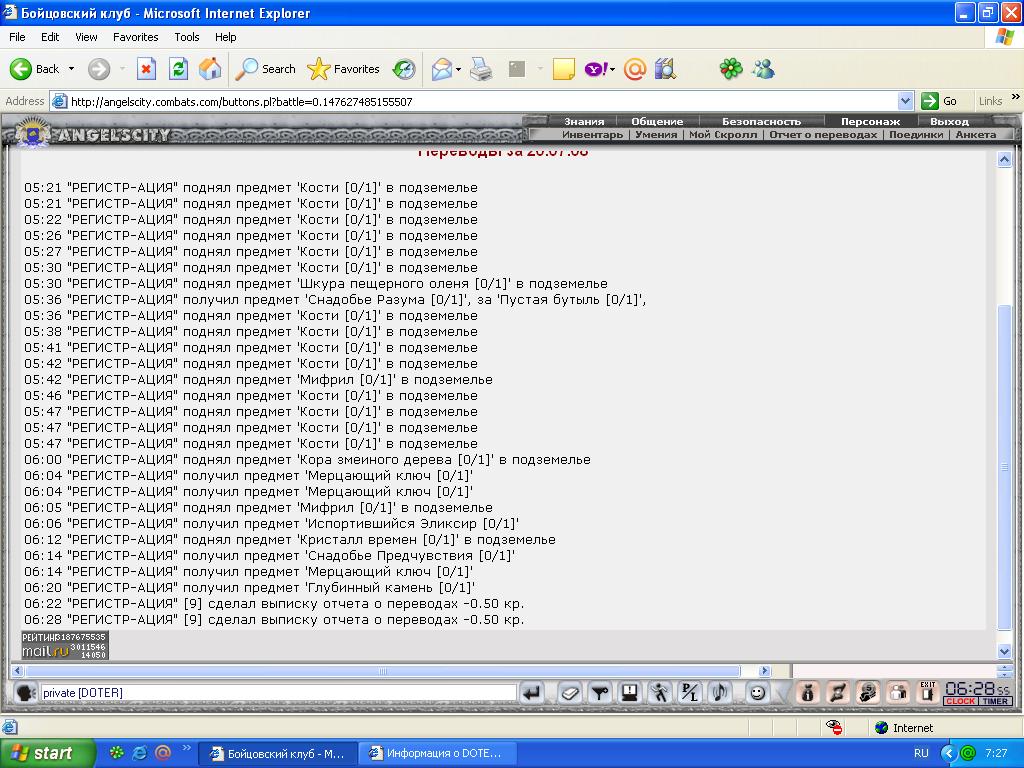The image size is (1024, 768).
Task: Click the chat text input field
Action: point(278,693)
